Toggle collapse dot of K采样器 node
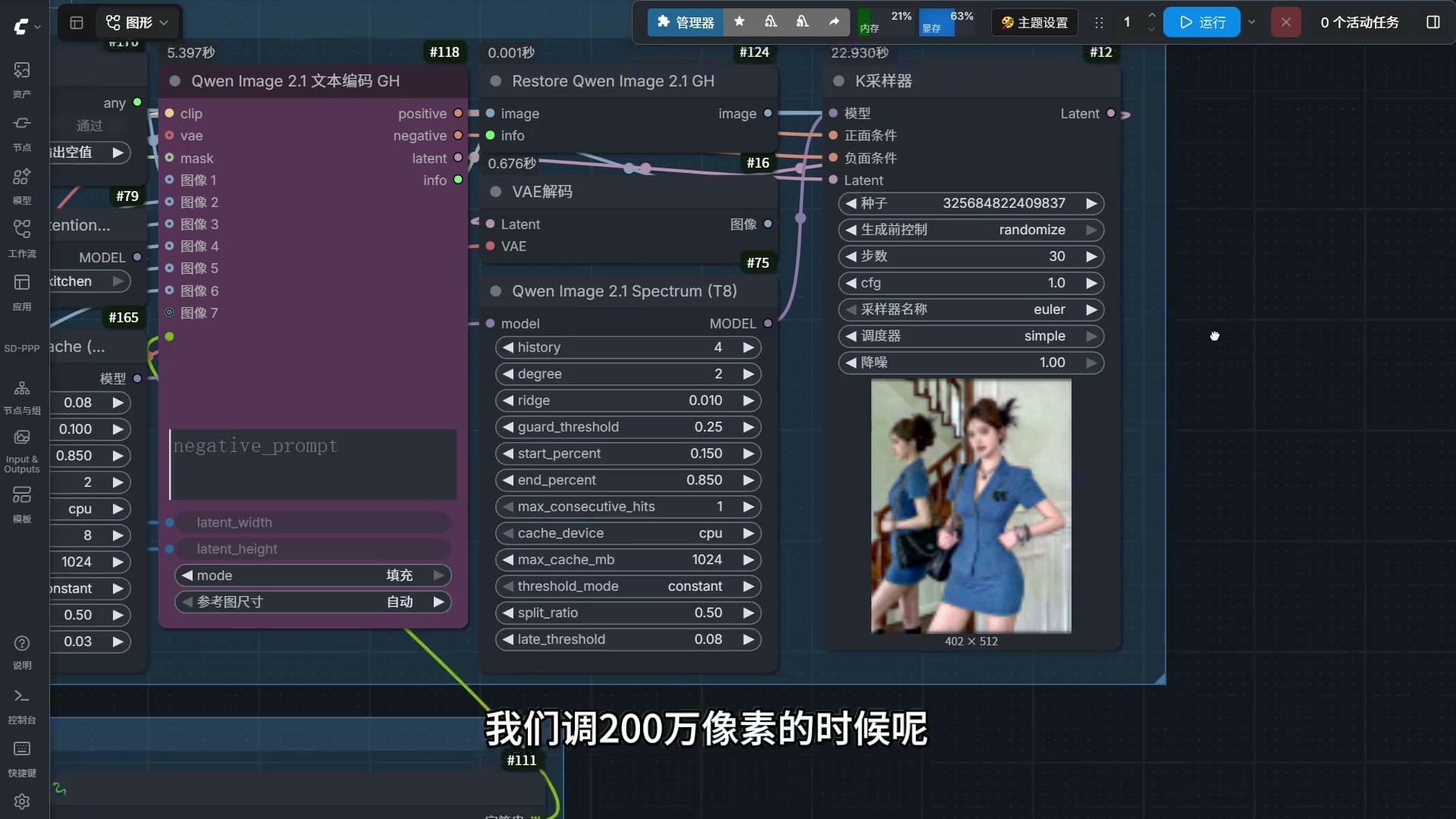Viewport: 1456px width, 819px height. pyautogui.click(x=839, y=81)
